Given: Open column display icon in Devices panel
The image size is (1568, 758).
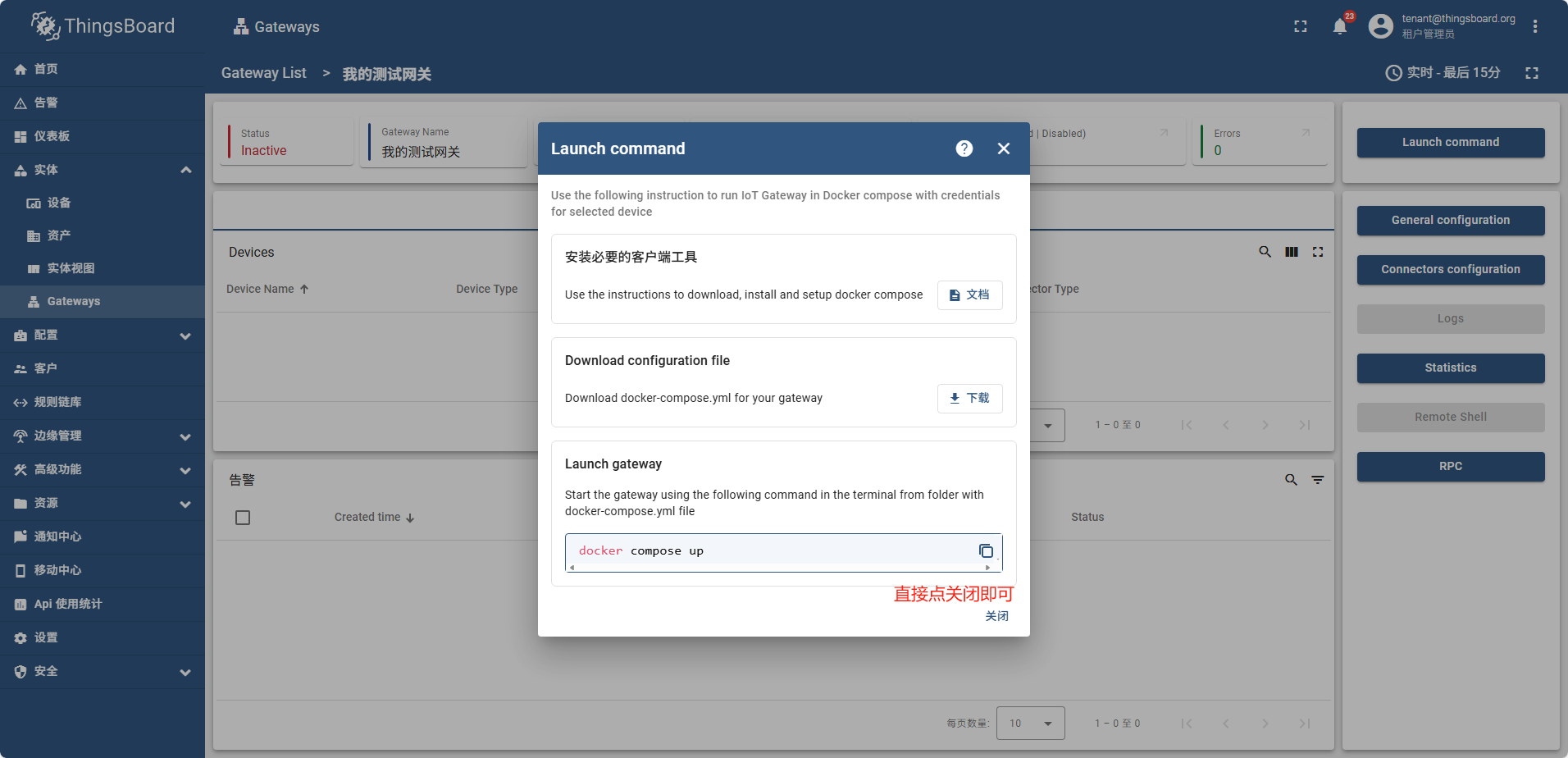Looking at the screenshot, I should click(1292, 252).
